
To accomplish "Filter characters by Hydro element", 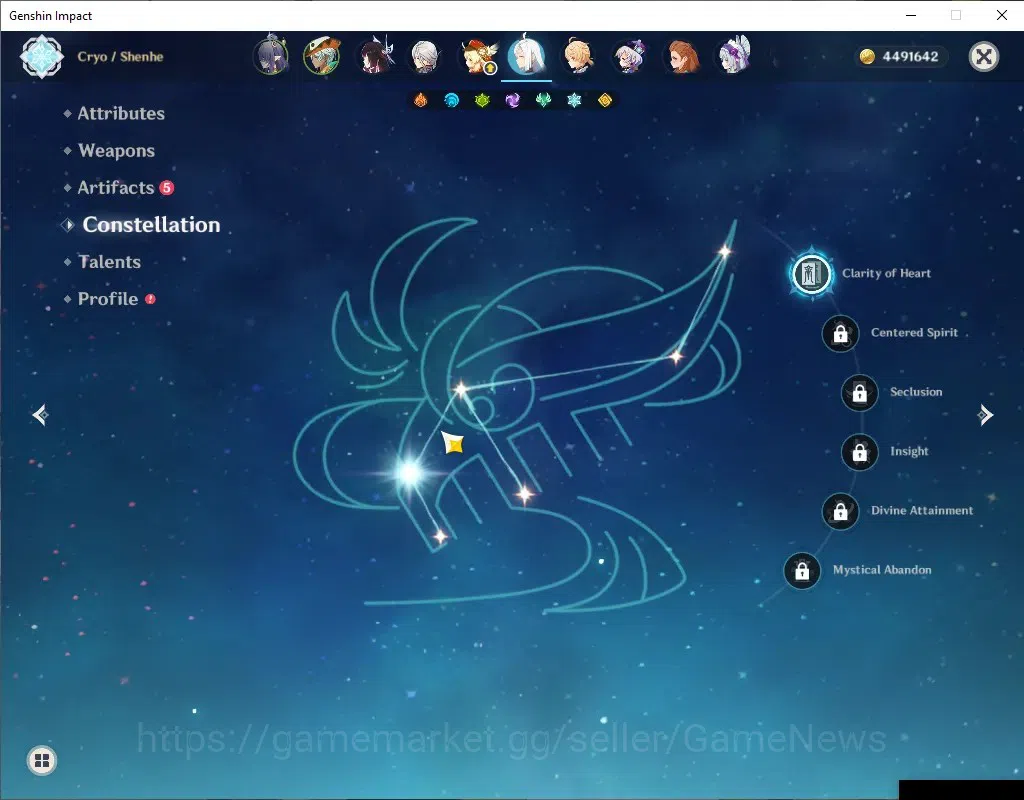I will [x=451, y=100].
